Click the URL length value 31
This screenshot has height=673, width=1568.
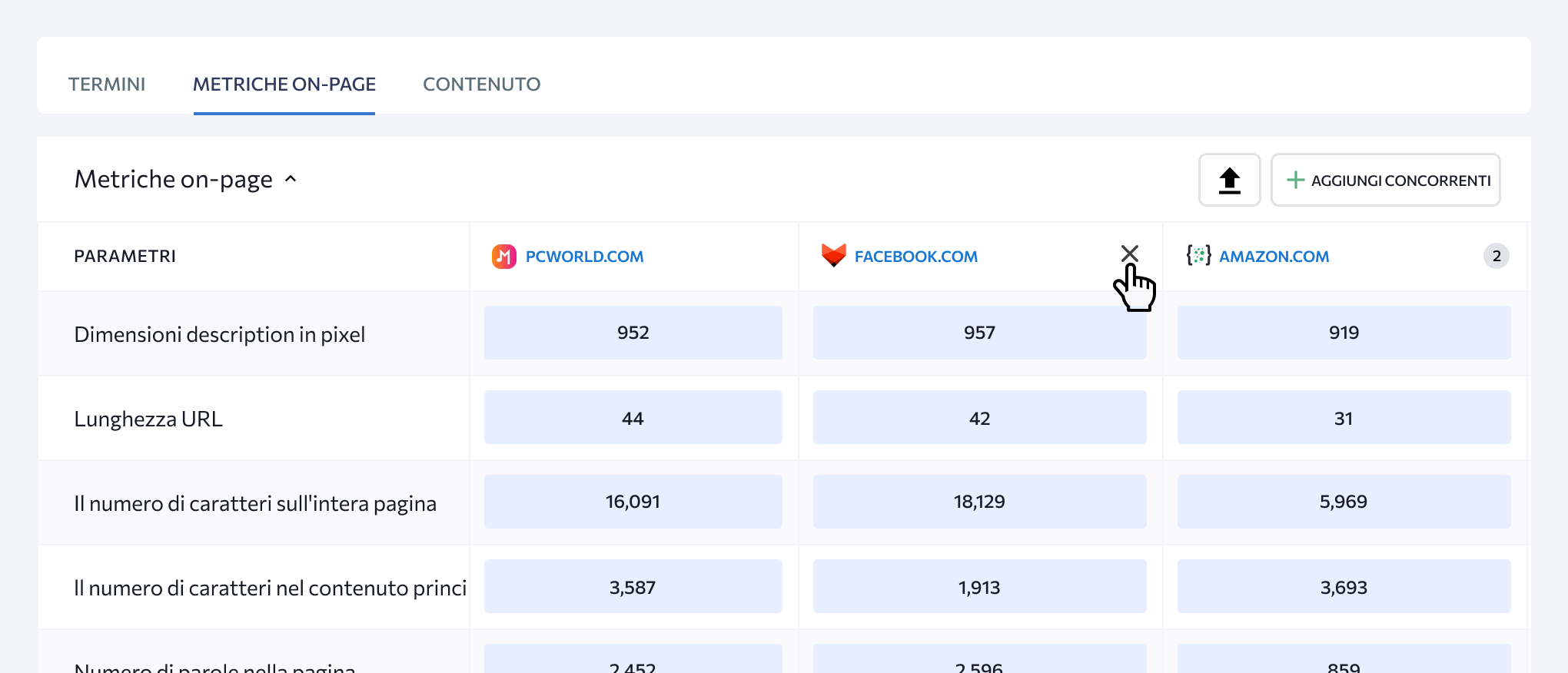1344,417
